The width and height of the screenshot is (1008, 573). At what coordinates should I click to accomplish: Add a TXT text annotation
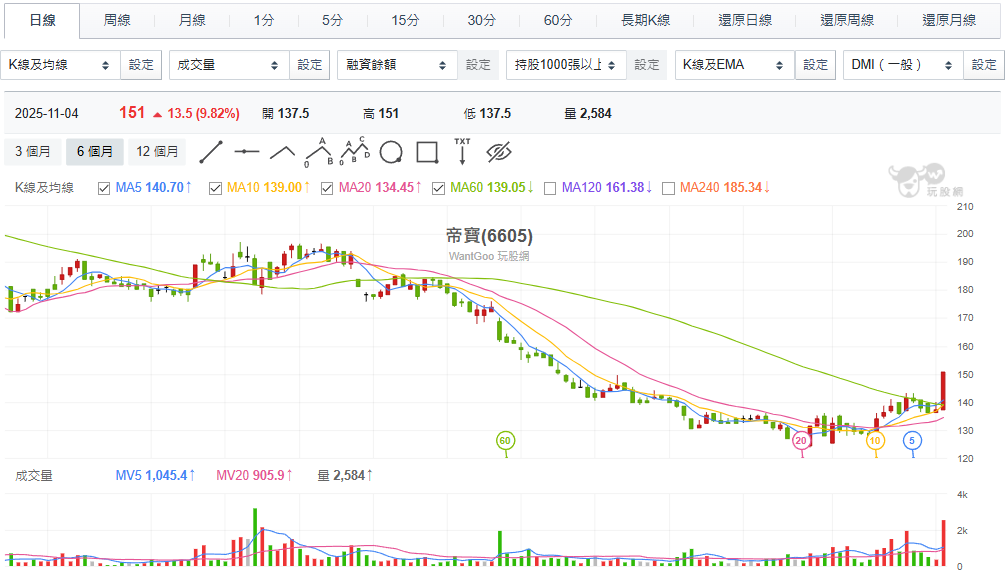coord(462,152)
